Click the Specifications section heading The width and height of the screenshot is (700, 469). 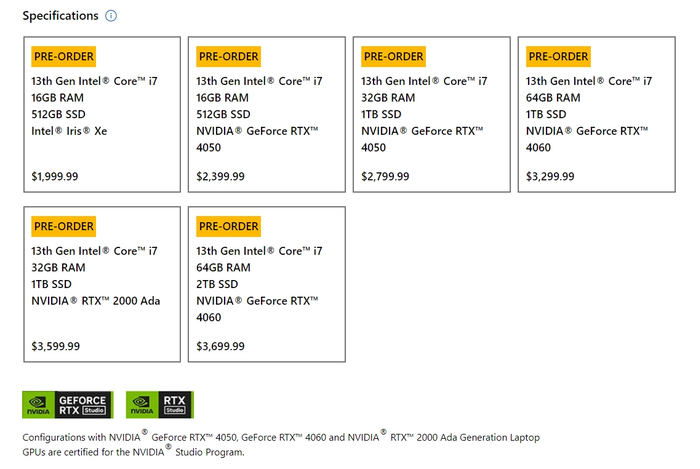[x=60, y=16]
